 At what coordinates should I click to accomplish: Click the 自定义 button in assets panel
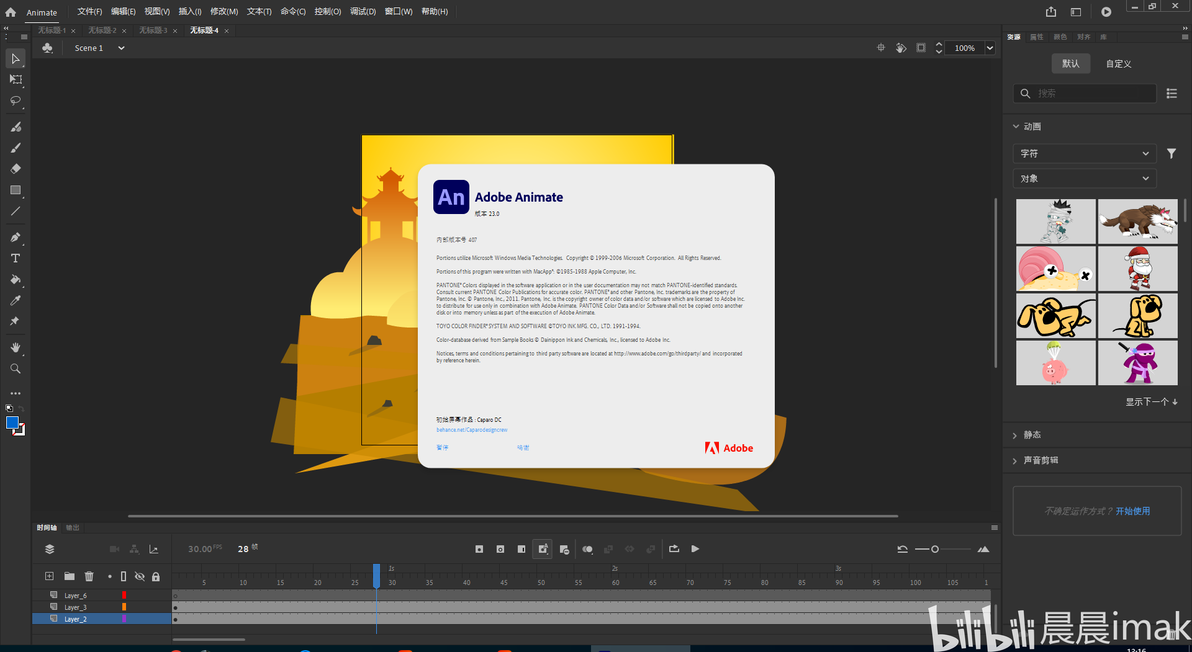tap(1118, 64)
